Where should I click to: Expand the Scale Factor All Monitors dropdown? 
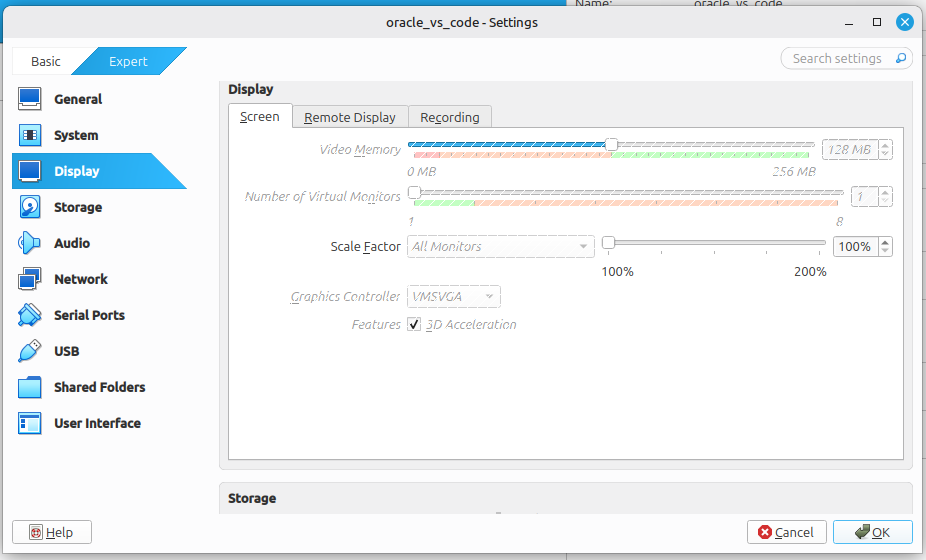[500, 246]
